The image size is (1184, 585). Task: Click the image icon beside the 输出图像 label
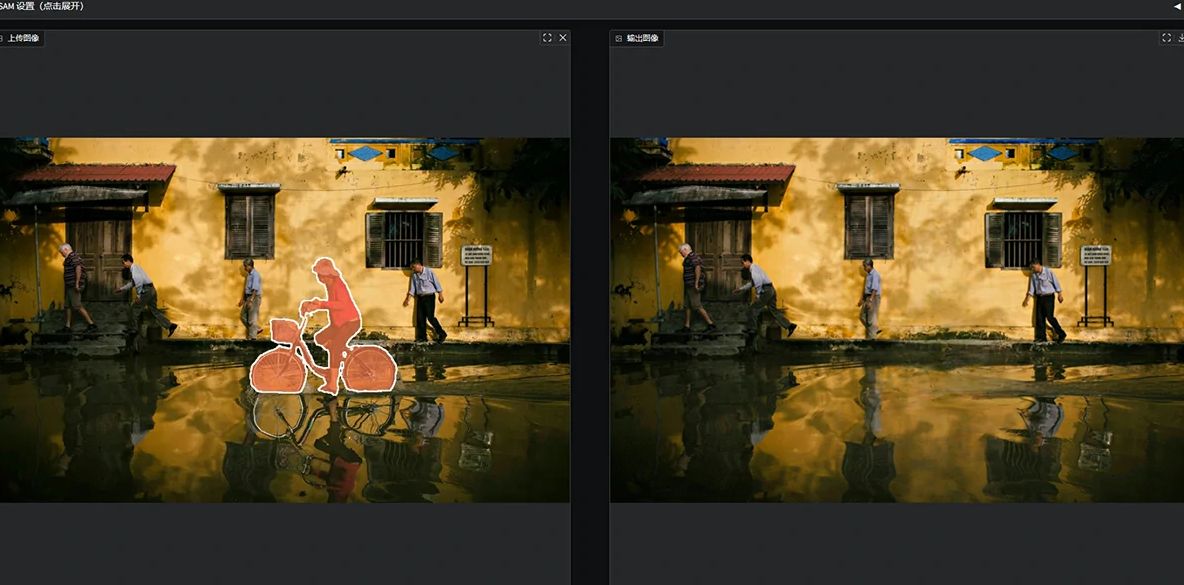pos(619,38)
